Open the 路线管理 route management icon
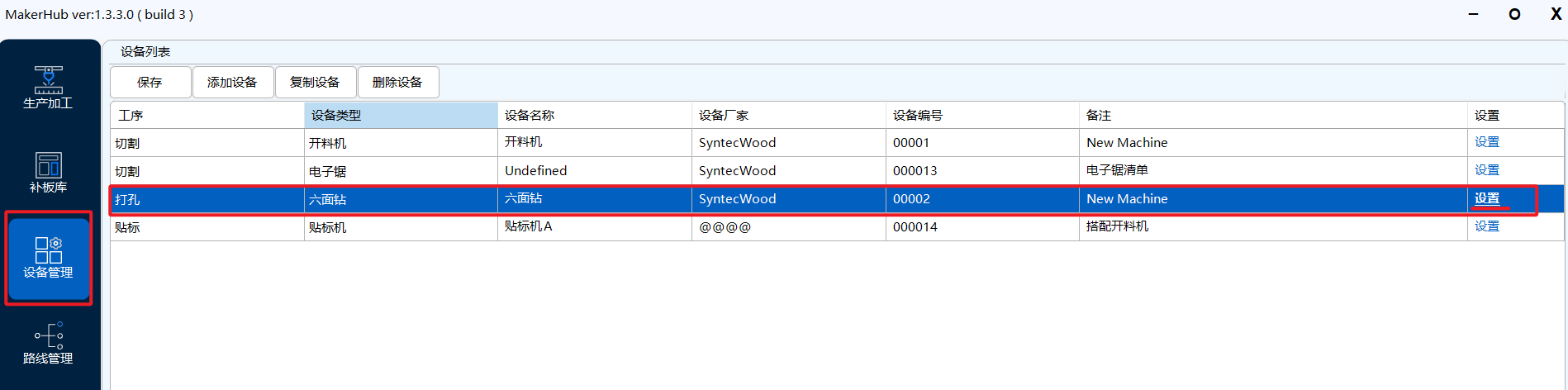This screenshot has width=1568, height=390. pyautogui.click(x=48, y=343)
